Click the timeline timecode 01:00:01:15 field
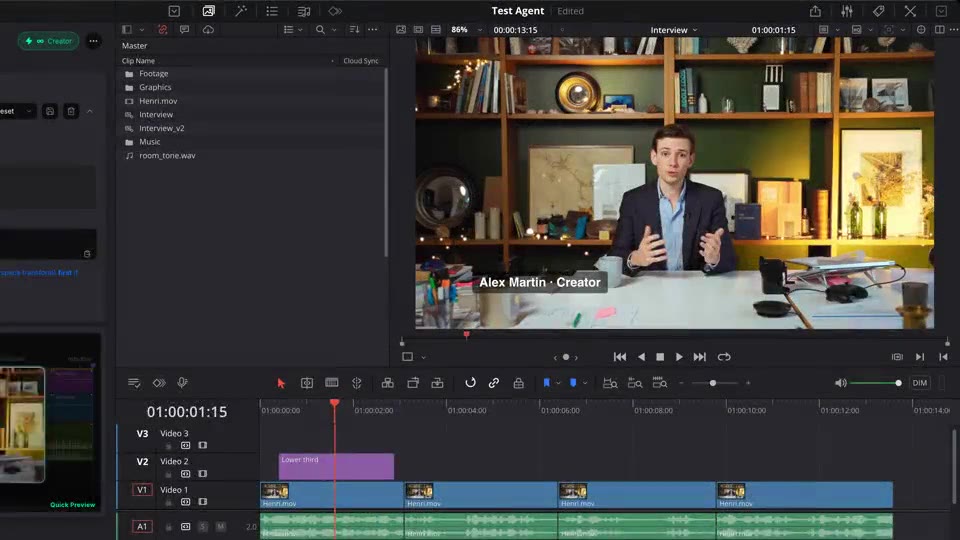 [187, 412]
